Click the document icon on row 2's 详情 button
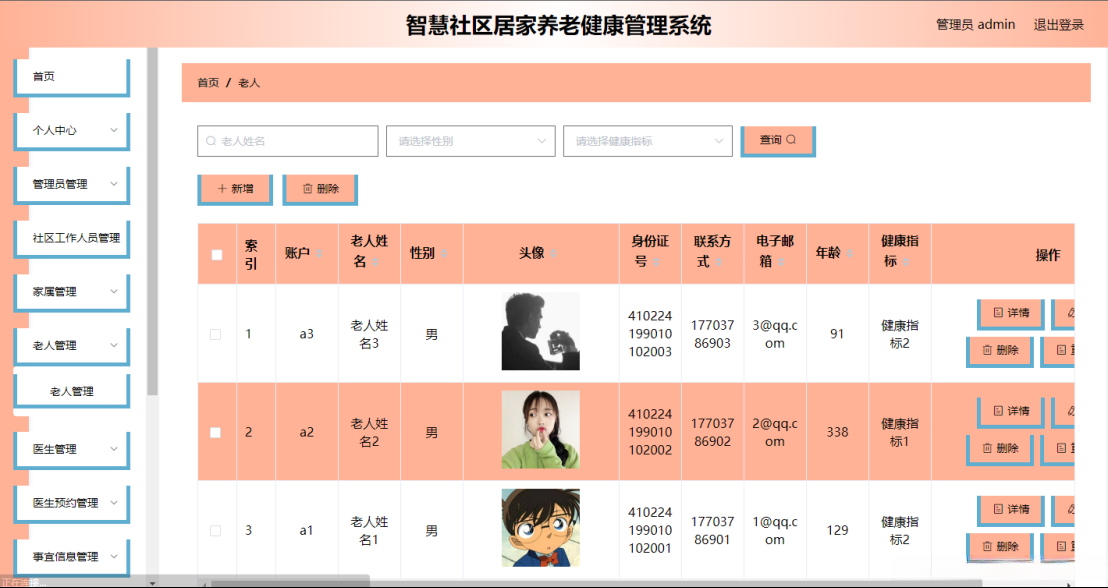The height and width of the screenshot is (588, 1108). pyautogui.click(x=997, y=412)
